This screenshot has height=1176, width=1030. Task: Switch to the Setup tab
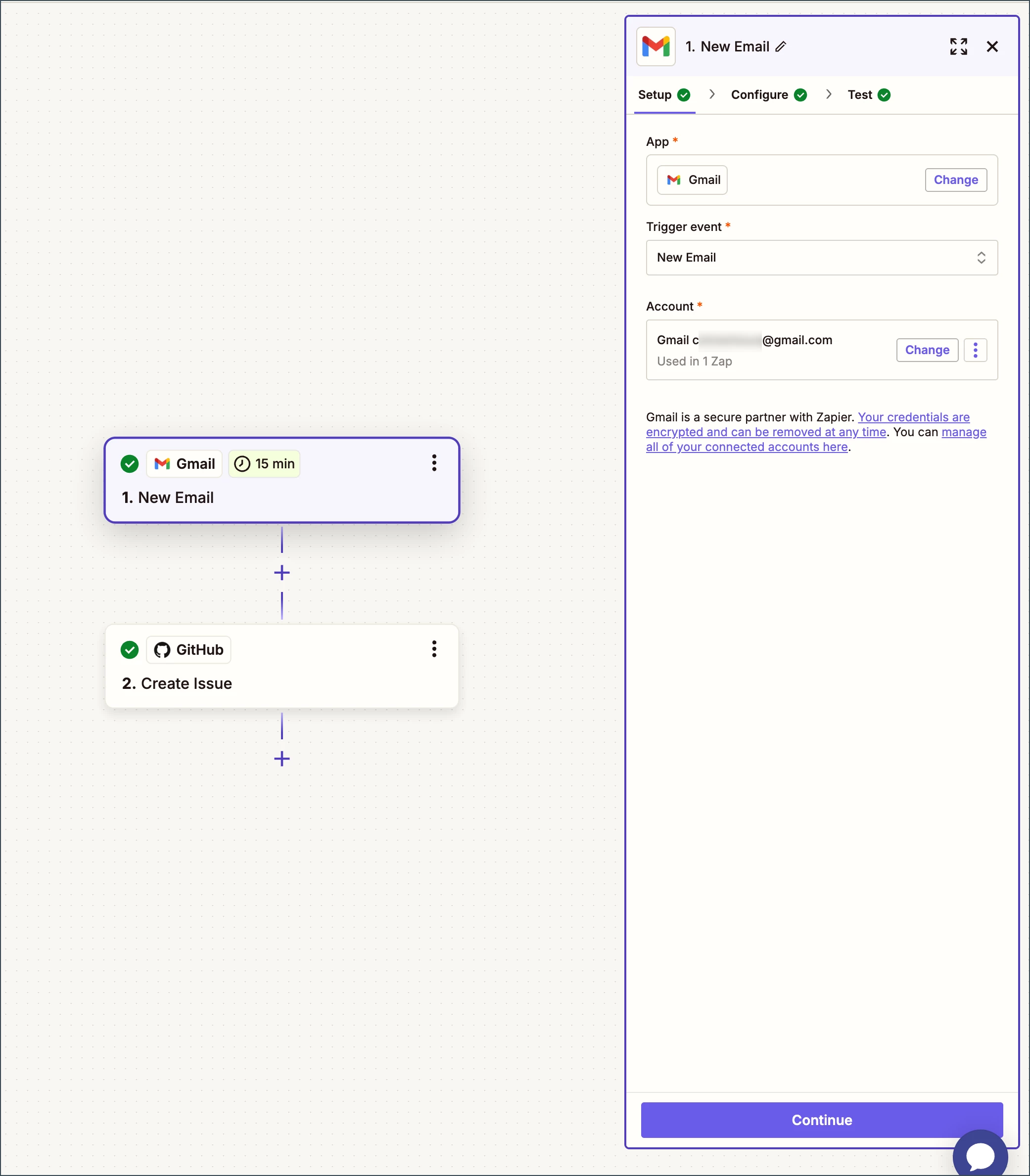point(664,95)
